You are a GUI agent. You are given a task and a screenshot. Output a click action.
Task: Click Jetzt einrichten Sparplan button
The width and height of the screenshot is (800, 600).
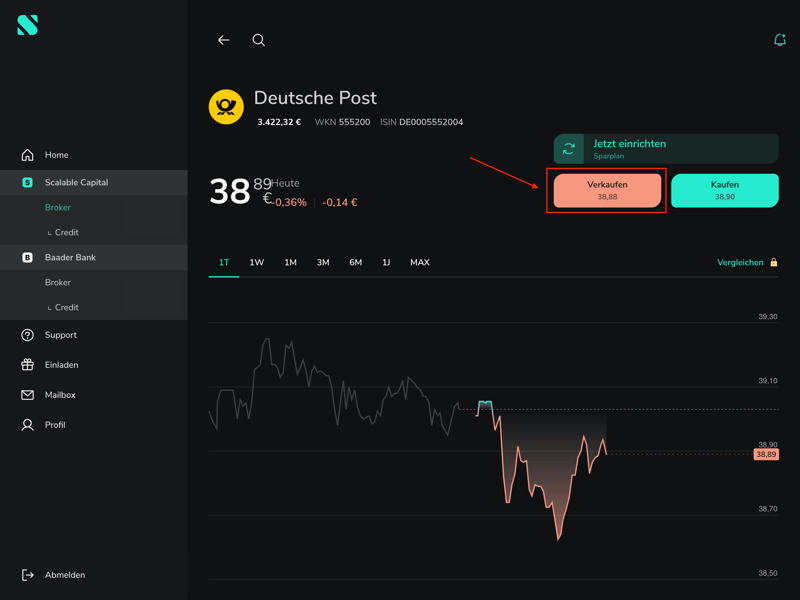pos(666,148)
